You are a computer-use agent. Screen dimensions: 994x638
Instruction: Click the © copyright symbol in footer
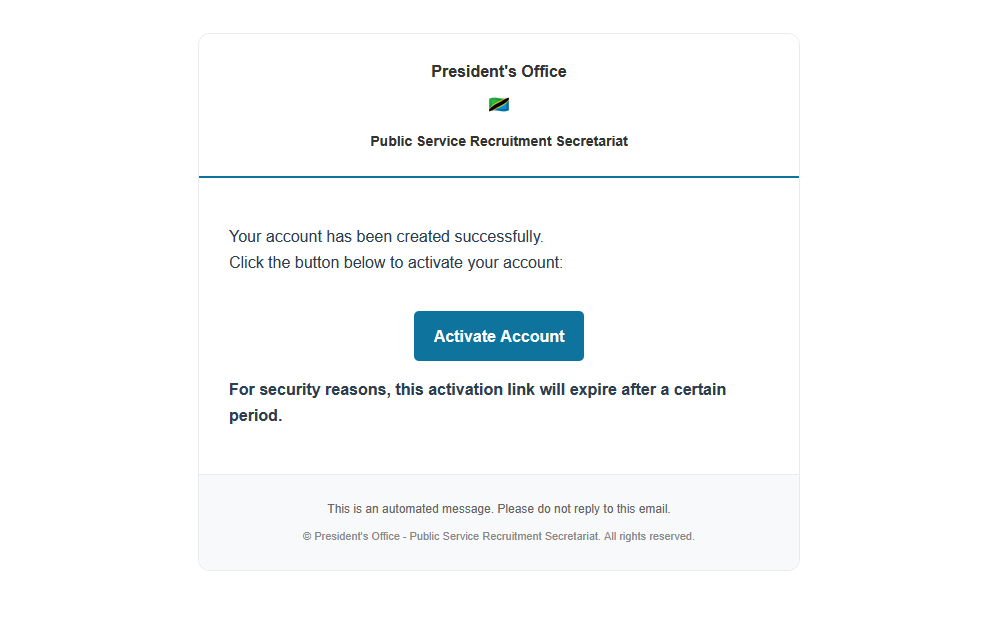tap(307, 537)
